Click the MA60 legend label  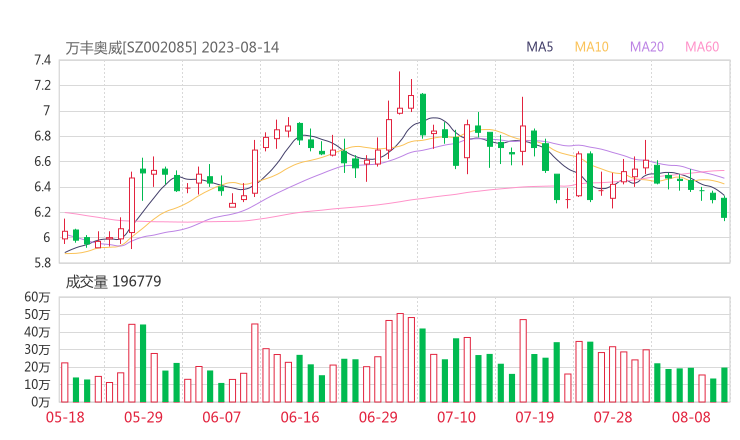(x=702, y=47)
